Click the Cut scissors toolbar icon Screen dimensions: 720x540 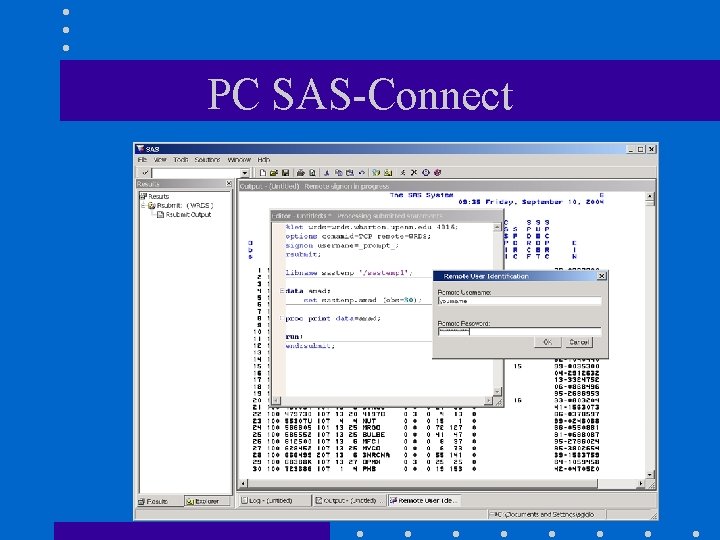(327, 173)
